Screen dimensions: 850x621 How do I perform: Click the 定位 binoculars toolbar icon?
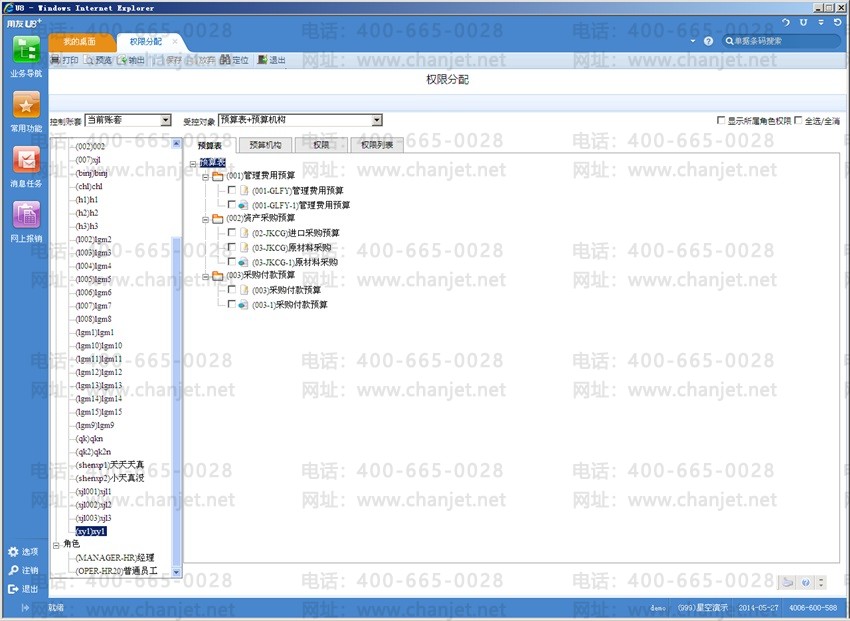pyautogui.click(x=226, y=60)
